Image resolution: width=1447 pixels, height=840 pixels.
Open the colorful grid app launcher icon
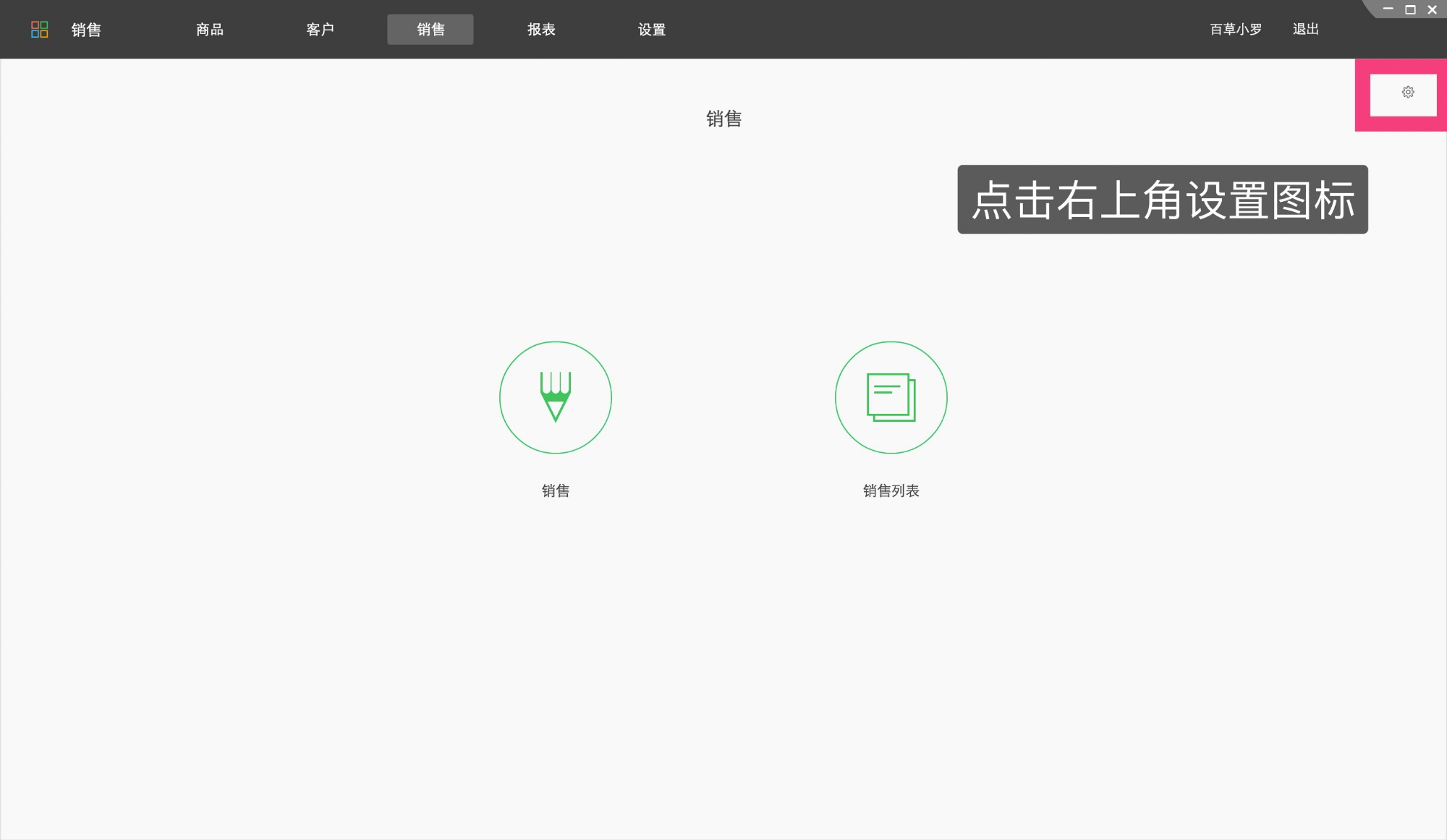point(40,29)
